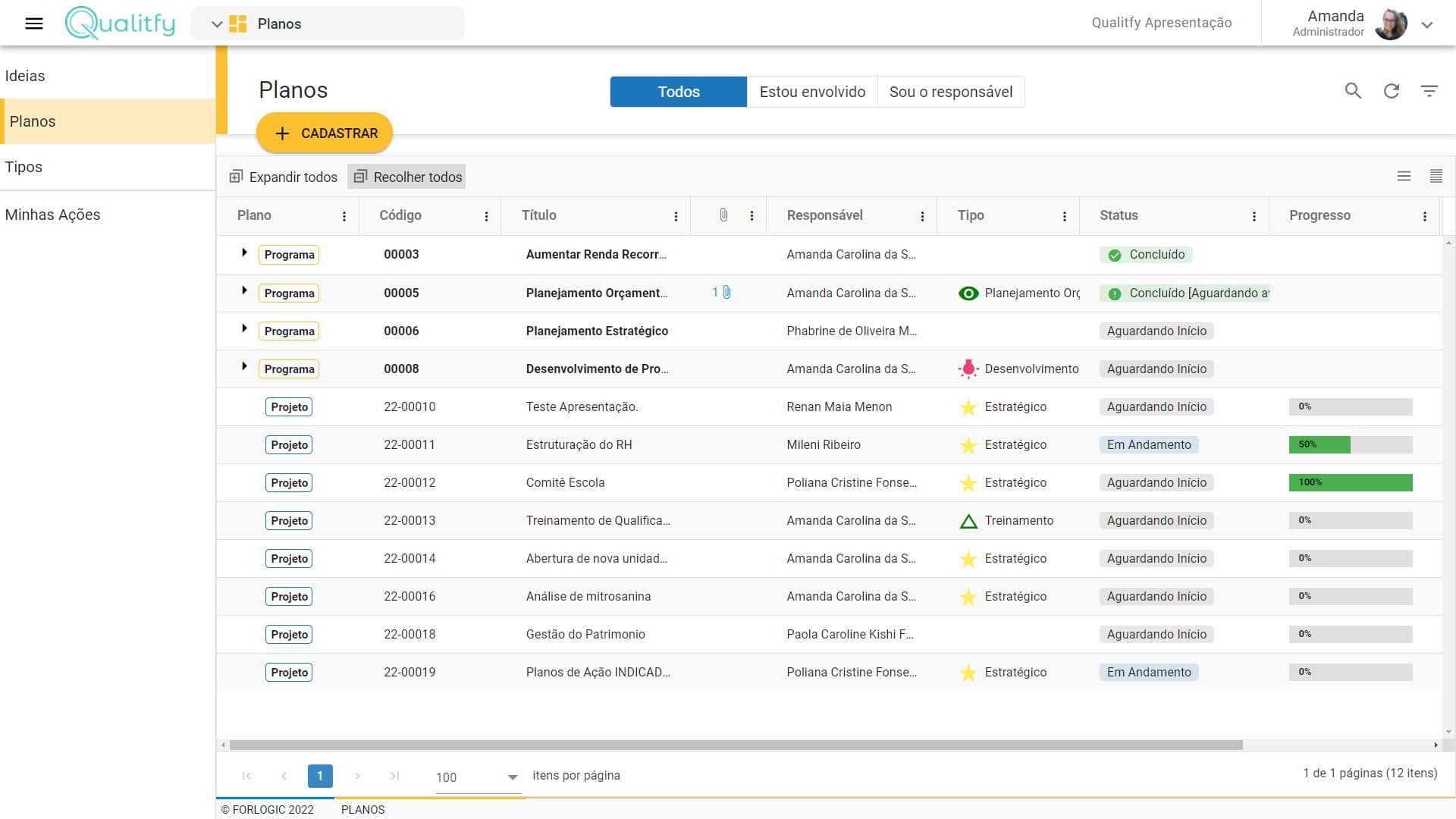Image resolution: width=1456 pixels, height=819 pixels.
Task: Go to Ideias in sidebar
Action: (25, 76)
